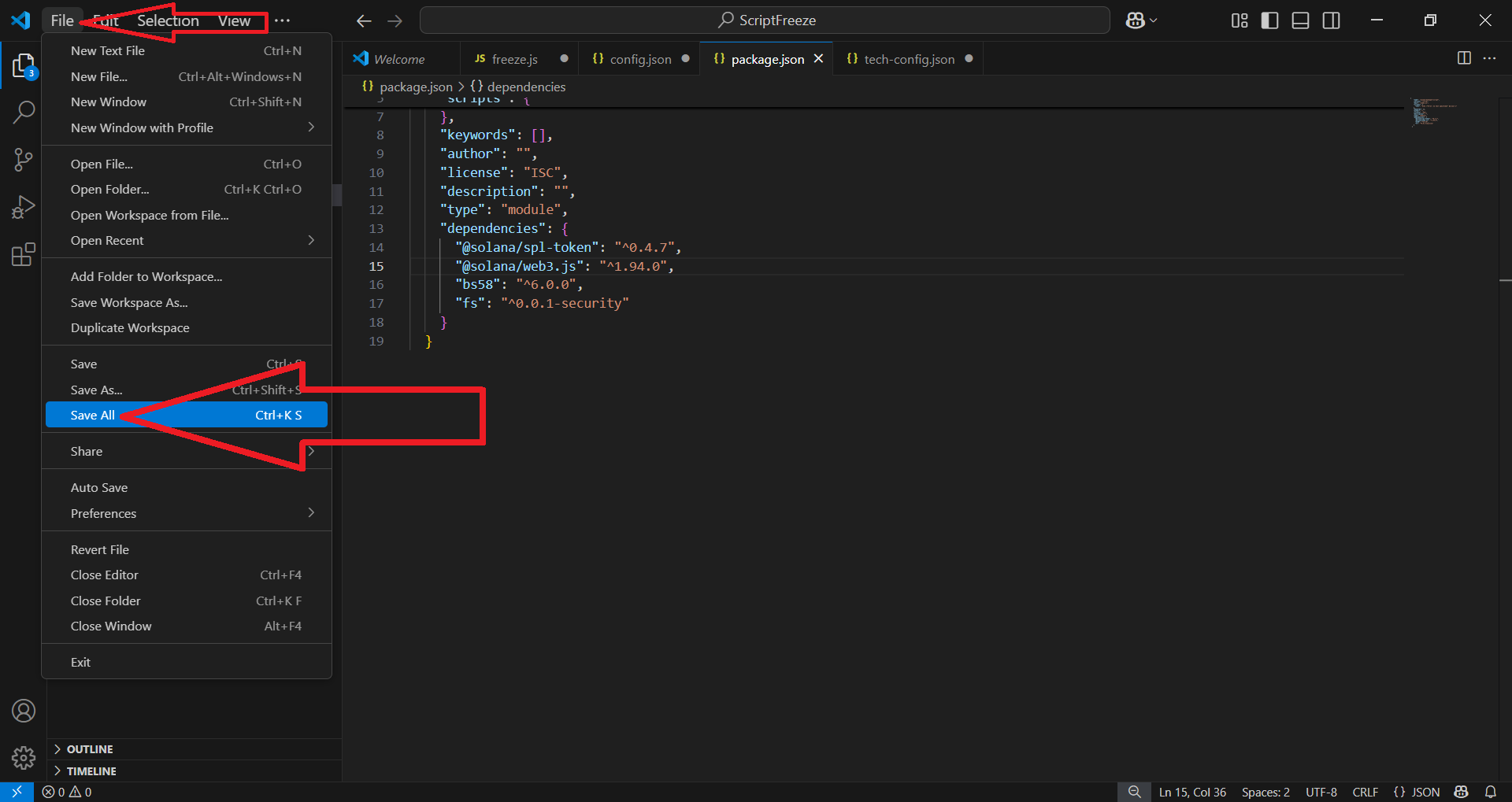The width and height of the screenshot is (1512, 802).
Task: Choose Open Folder... menu entry
Action: pos(187,190)
